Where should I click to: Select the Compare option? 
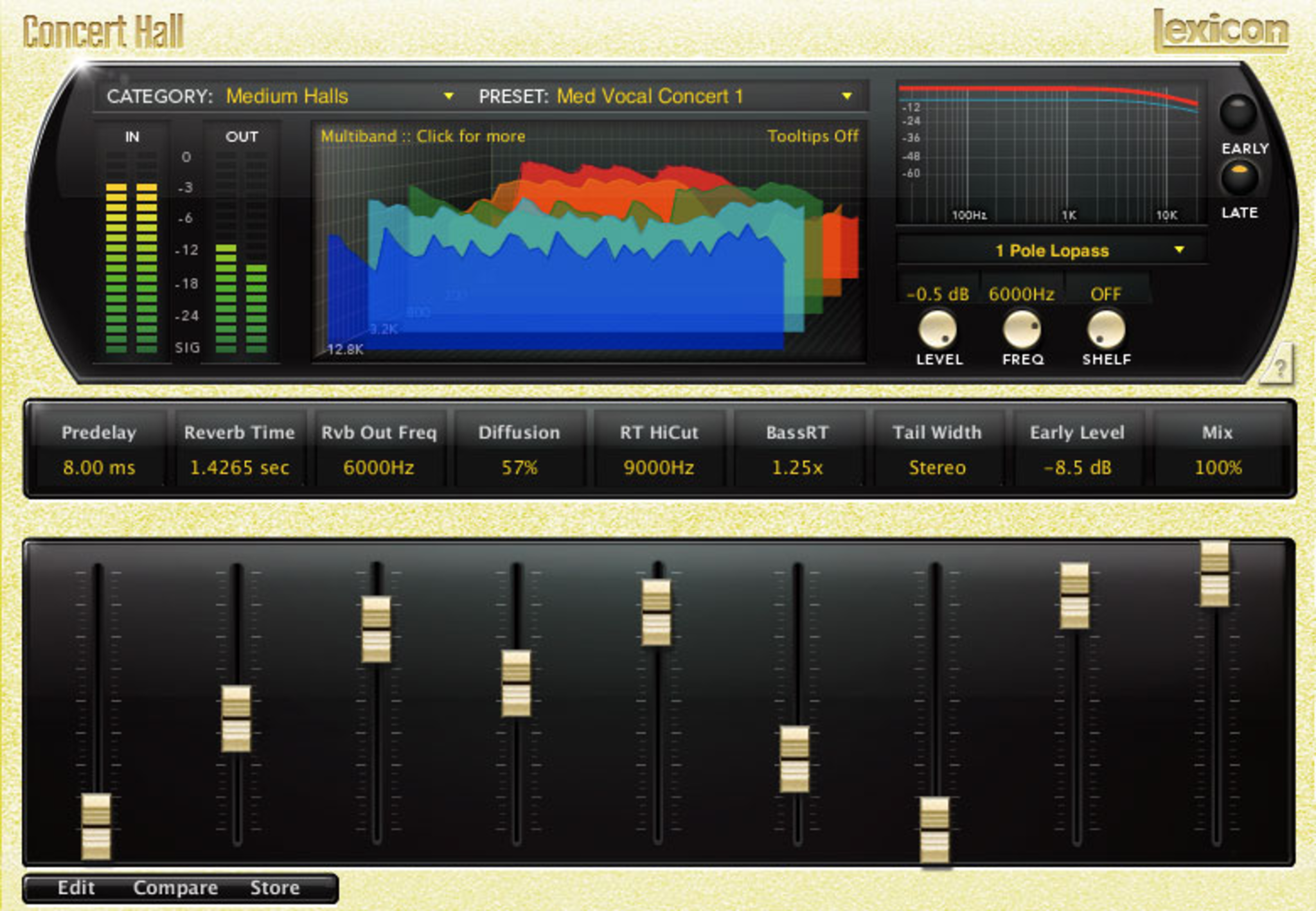tap(175, 887)
